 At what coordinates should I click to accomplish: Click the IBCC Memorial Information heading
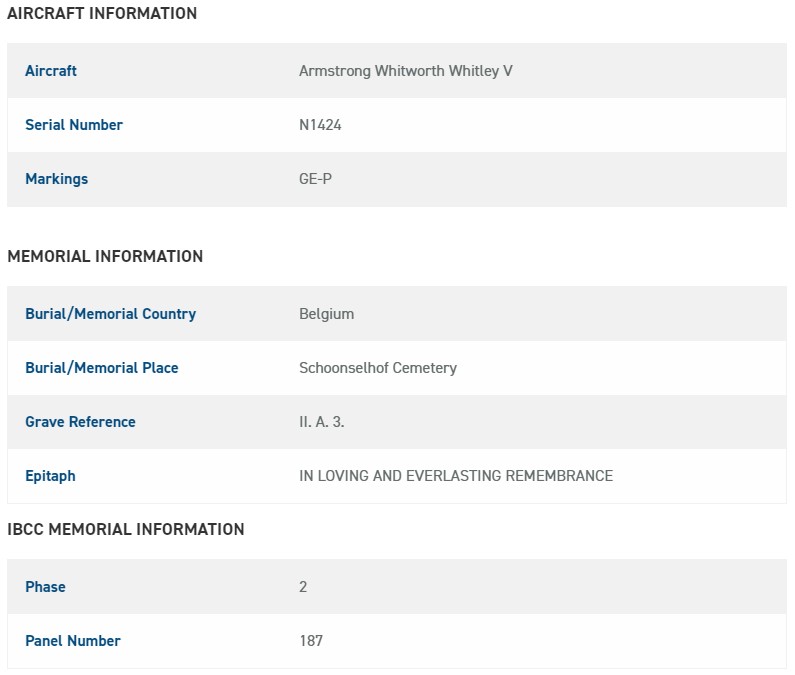tap(126, 530)
